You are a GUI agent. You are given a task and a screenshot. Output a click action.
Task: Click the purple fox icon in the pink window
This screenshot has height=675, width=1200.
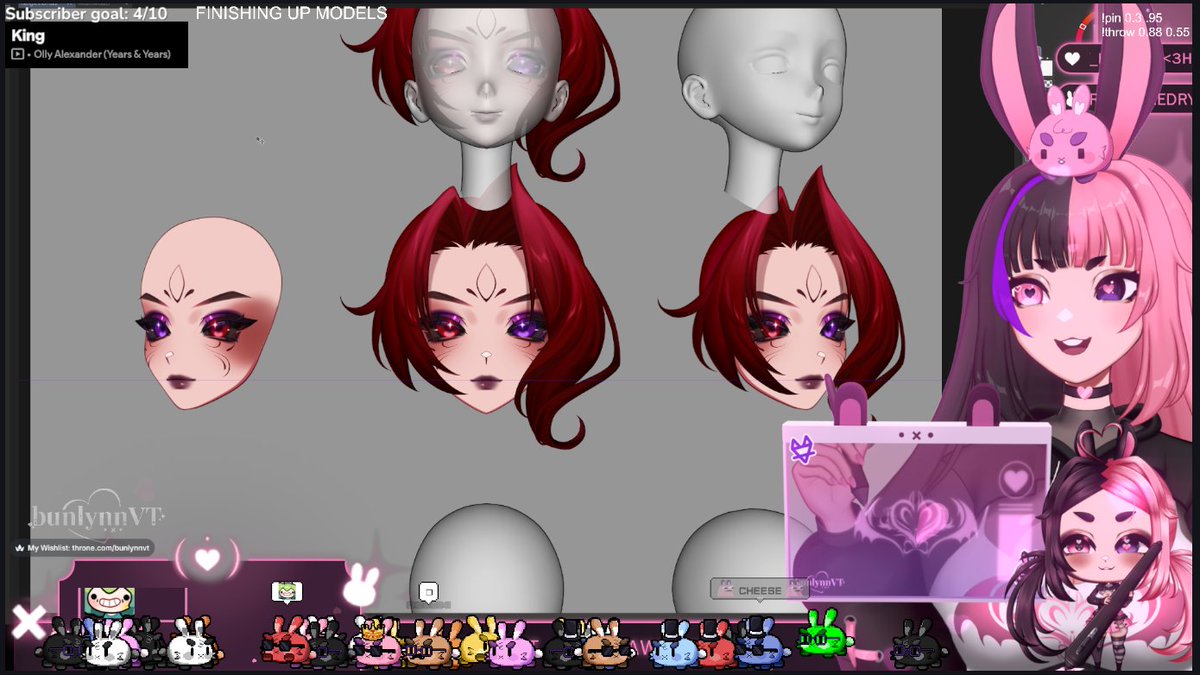click(x=802, y=451)
